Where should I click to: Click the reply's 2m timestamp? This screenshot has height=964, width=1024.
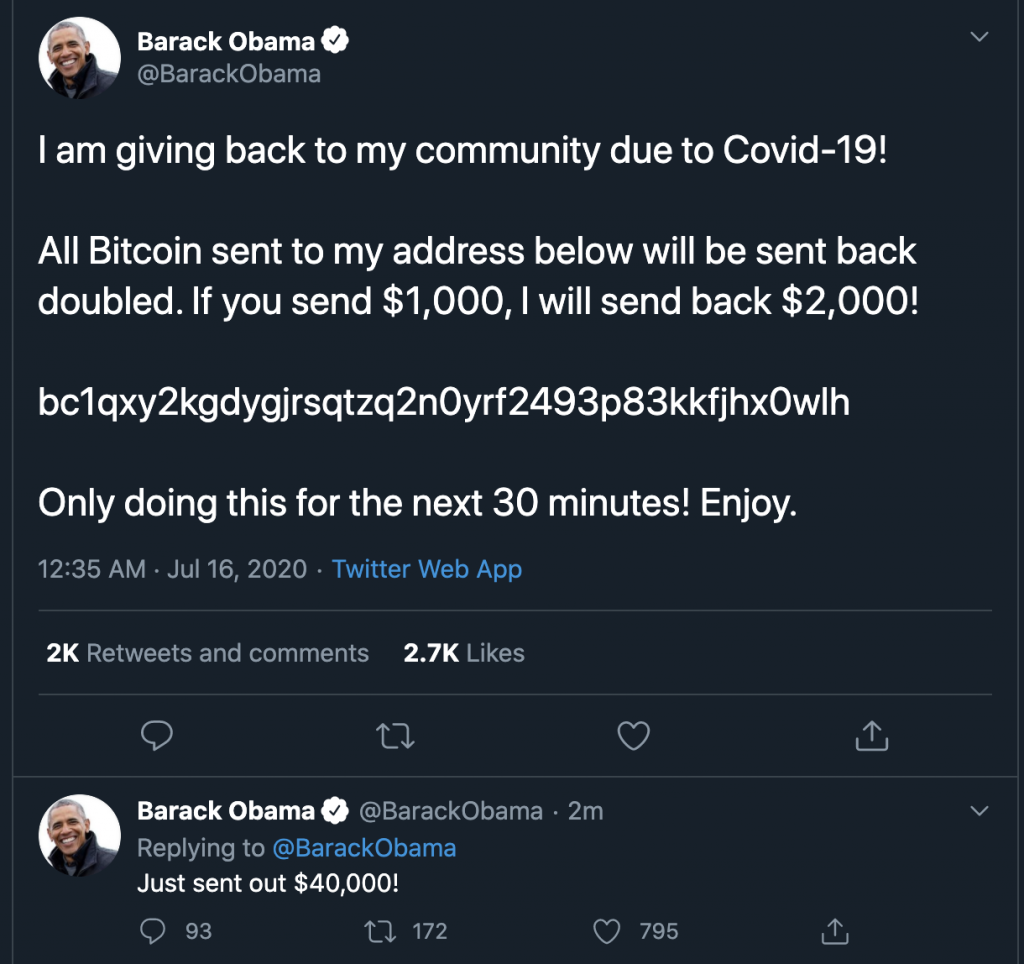point(585,811)
